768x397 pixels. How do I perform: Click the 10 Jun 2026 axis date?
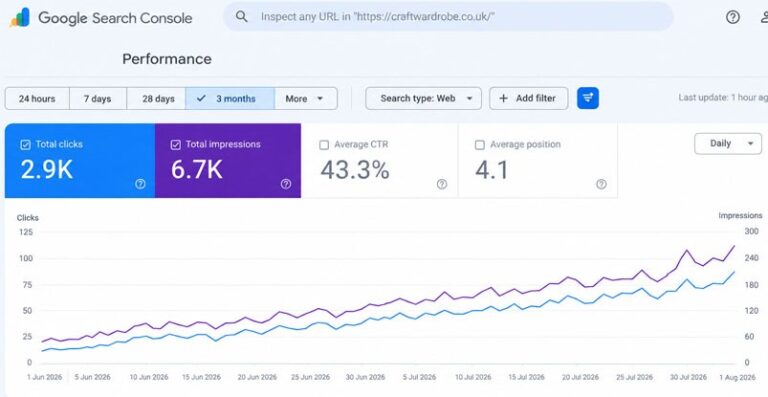[x=149, y=377]
